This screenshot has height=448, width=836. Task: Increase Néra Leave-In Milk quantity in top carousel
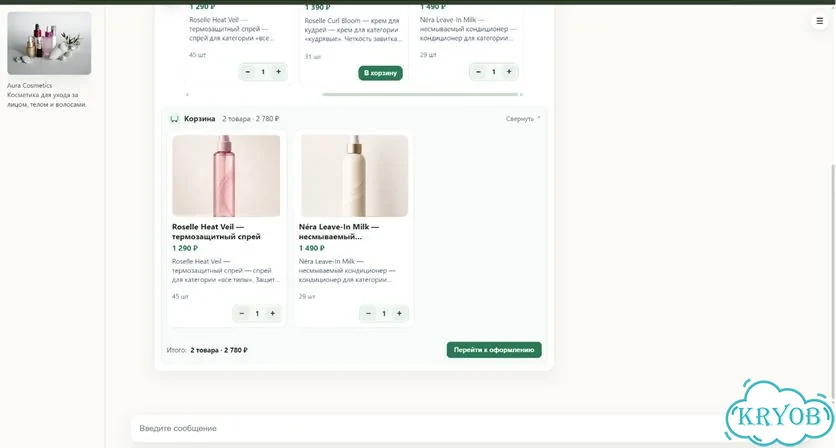click(x=509, y=71)
